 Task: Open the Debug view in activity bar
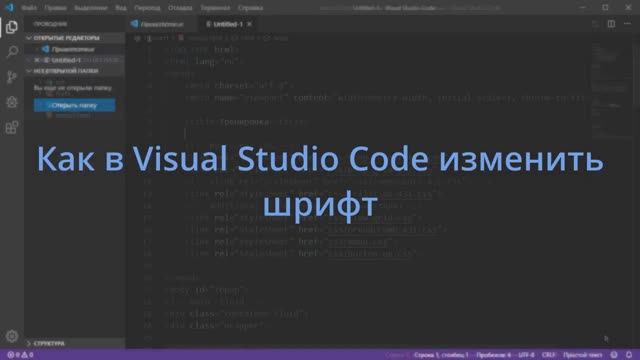click(x=12, y=102)
